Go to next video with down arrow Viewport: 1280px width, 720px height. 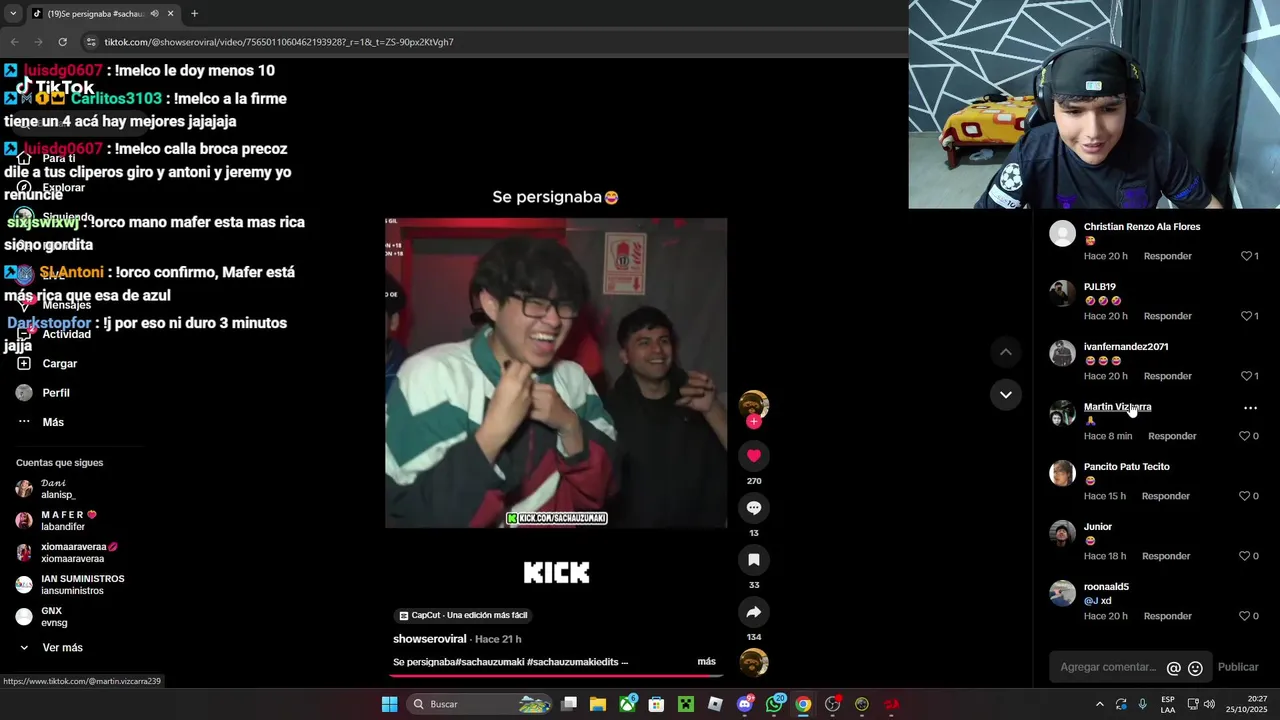[1006, 395]
